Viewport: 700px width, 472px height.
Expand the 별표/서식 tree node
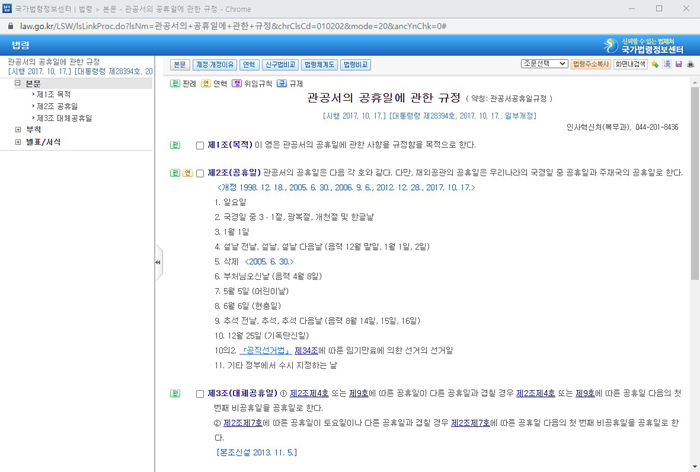click(18, 142)
